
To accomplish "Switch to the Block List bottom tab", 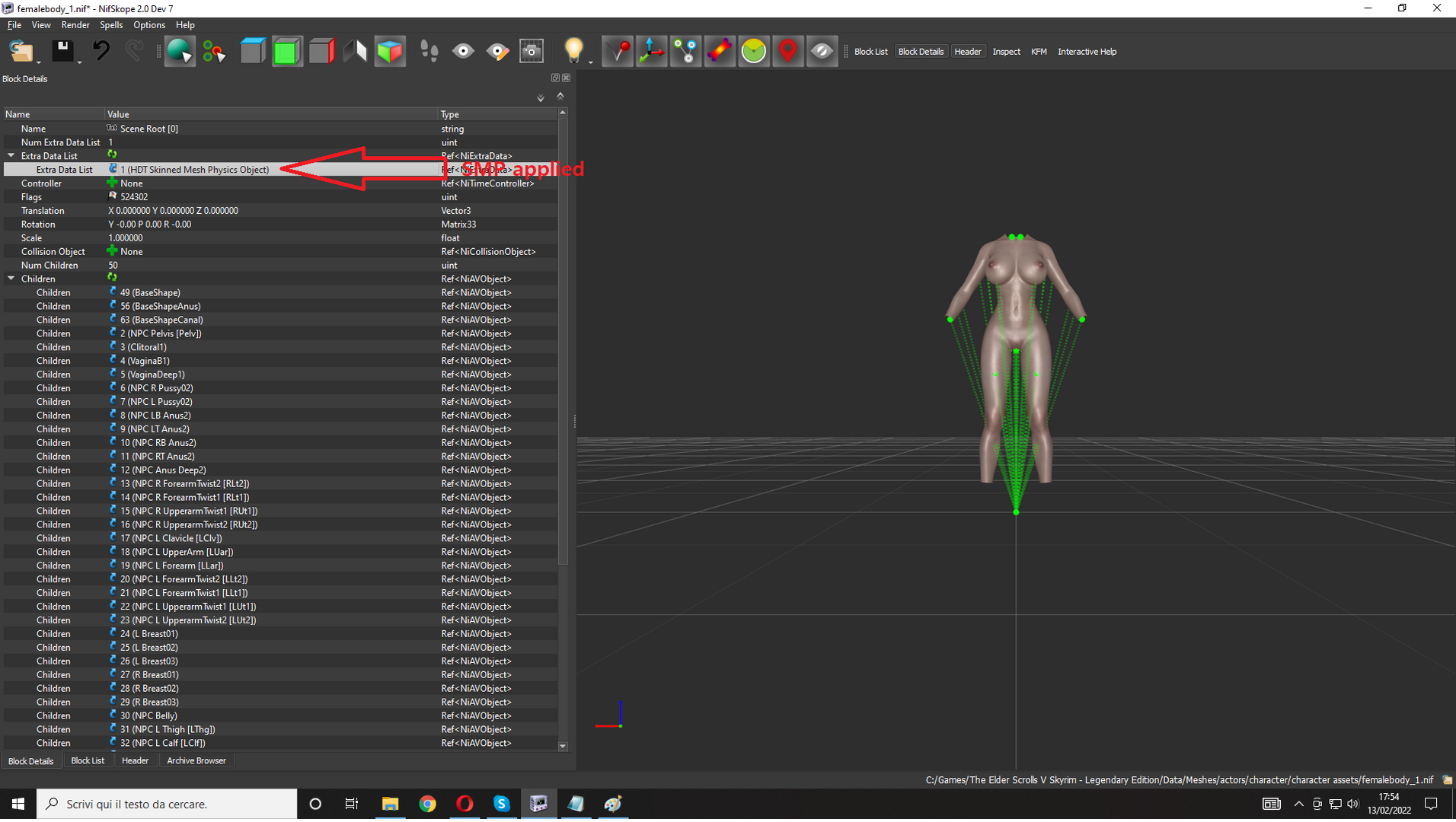I will pyautogui.click(x=88, y=761).
